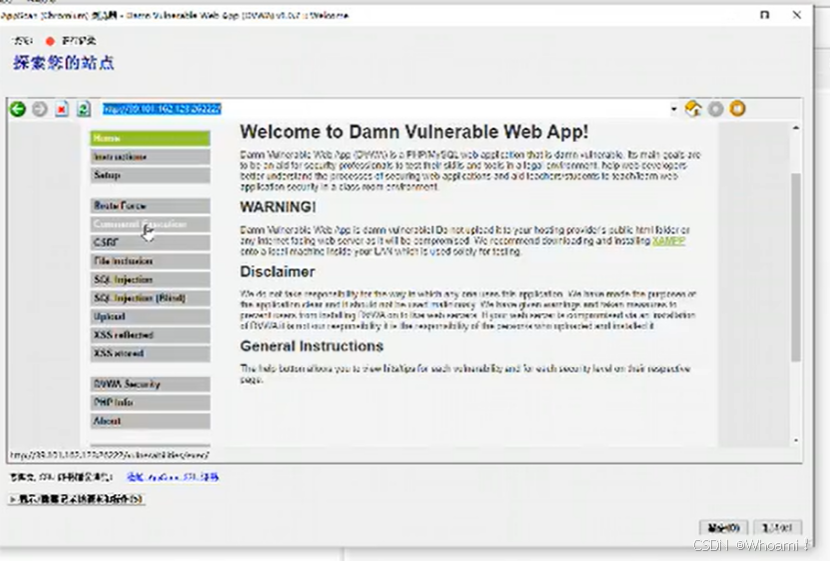Open the Brute Force page
830x561 pixels.
tap(150, 205)
